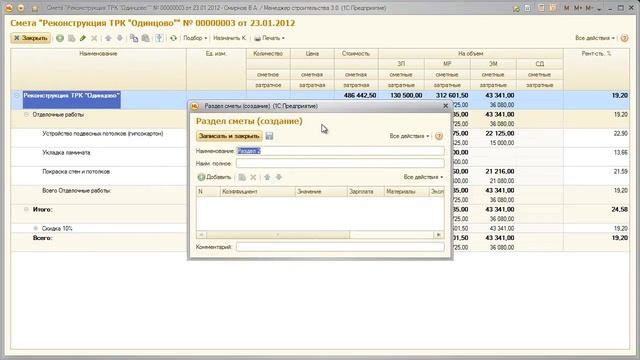Click the favorites star icon in title bar

pyautogui.click(x=516, y=8)
